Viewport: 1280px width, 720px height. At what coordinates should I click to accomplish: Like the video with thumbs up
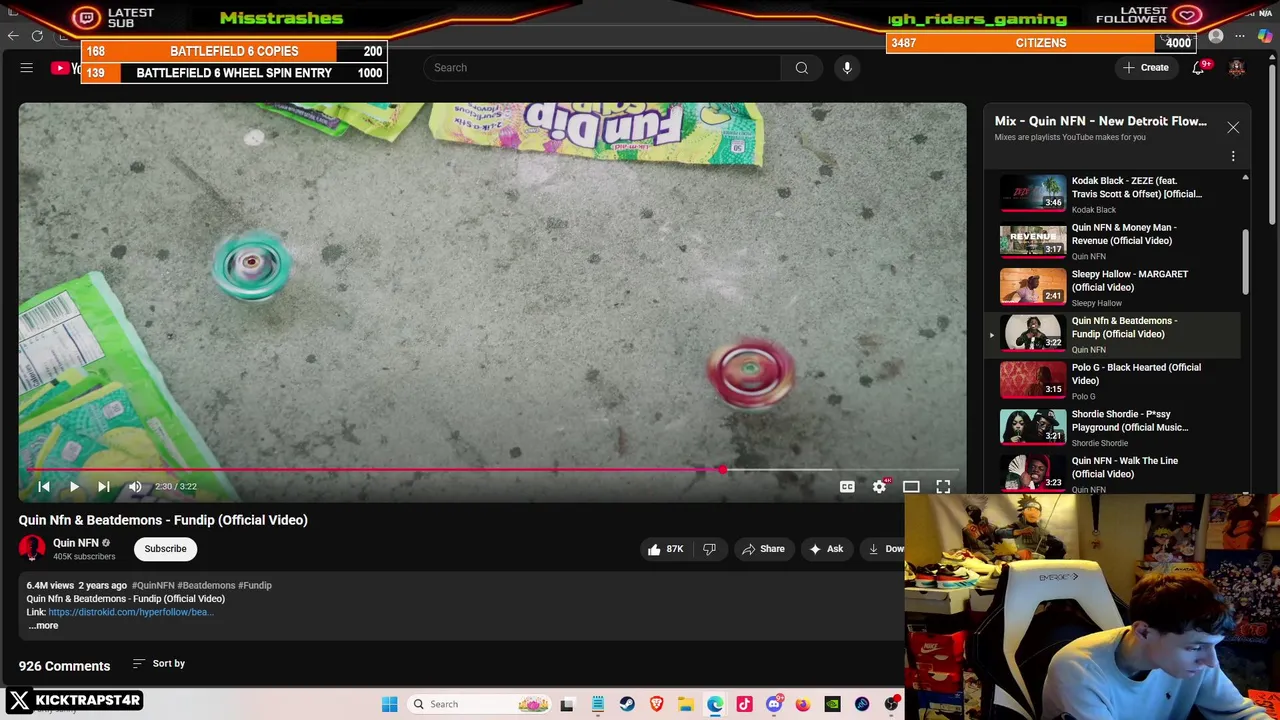(x=665, y=549)
